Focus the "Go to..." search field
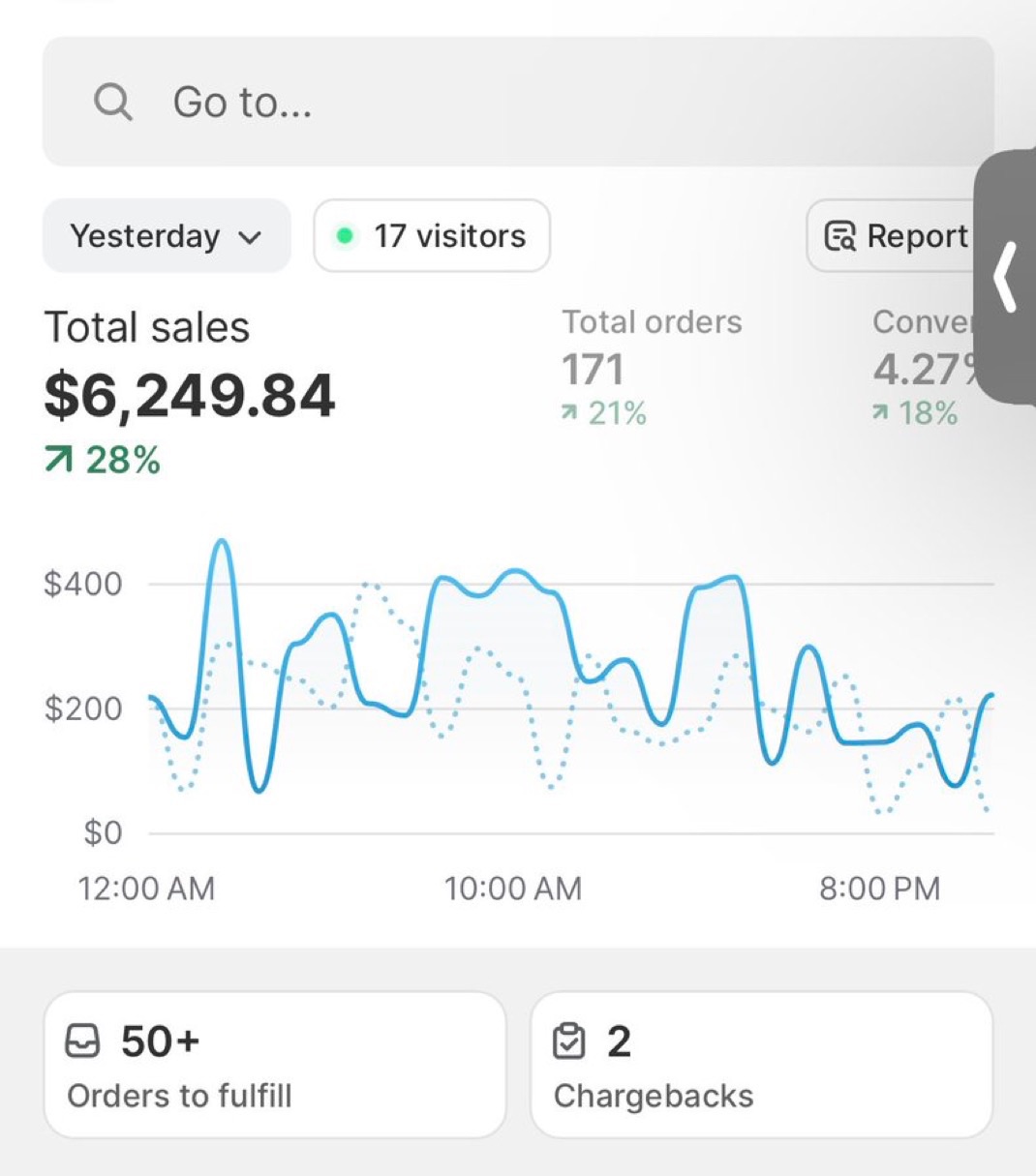The width and height of the screenshot is (1036, 1176). point(518,102)
